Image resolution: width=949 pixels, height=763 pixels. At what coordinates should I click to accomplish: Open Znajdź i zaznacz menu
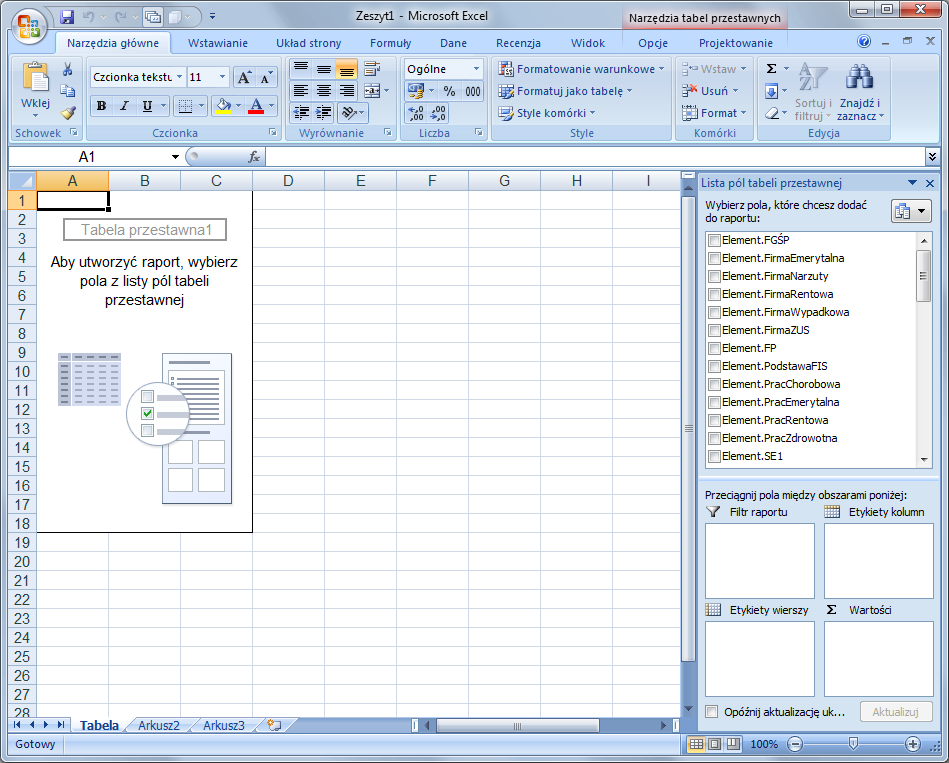pos(860,91)
